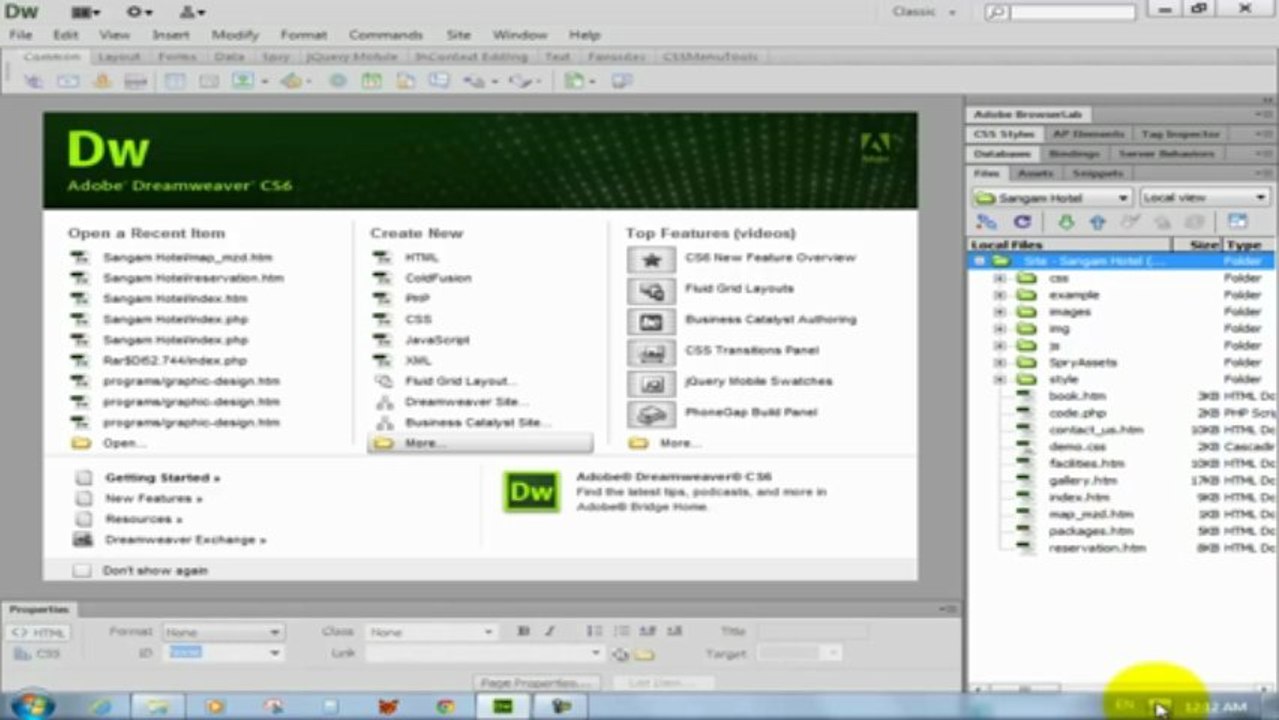The width and height of the screenshot is (1279, 720).
Task: Click the Unordered List icon in Properties
Action: point(594,632)
